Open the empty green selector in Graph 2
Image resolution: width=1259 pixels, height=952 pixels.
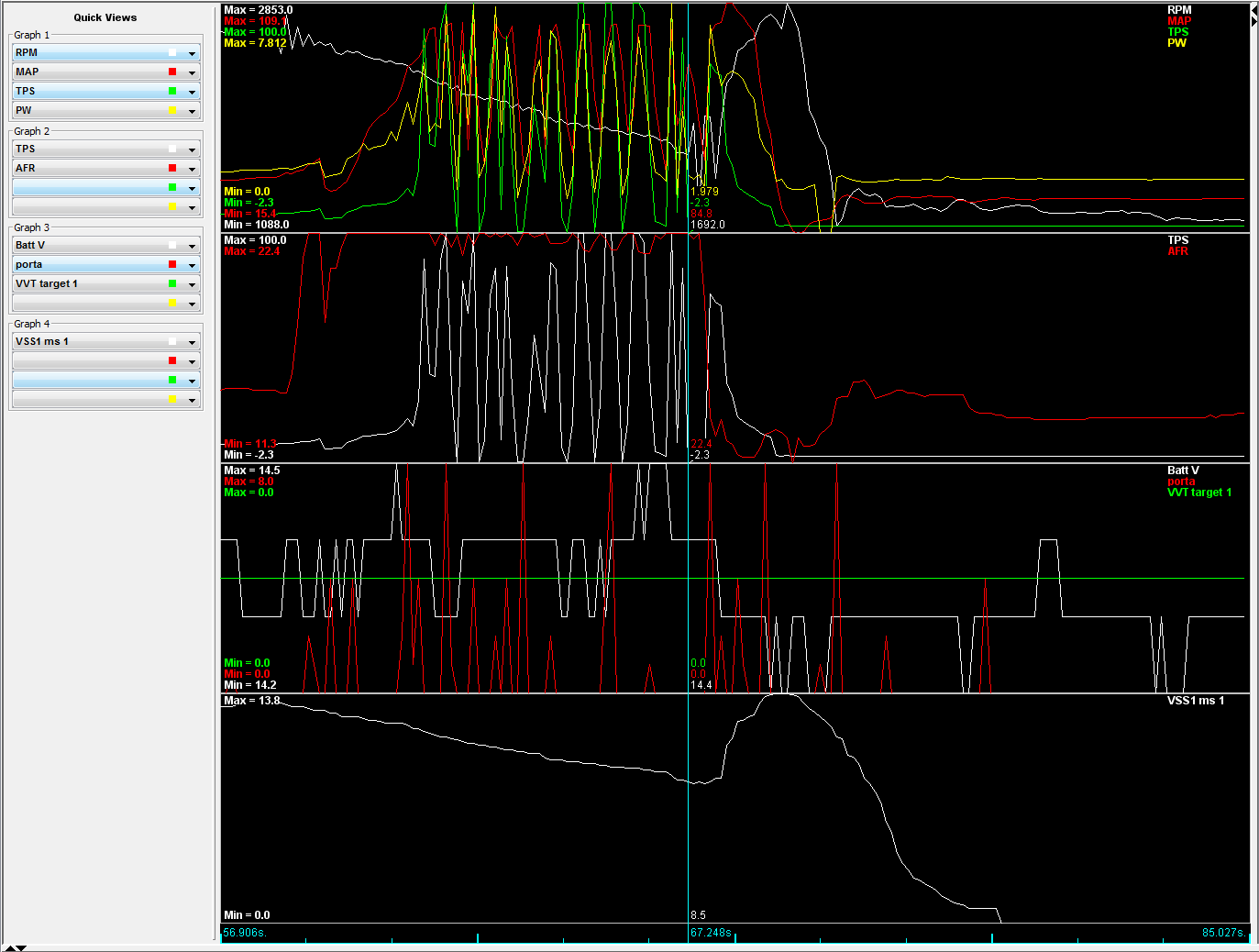192,188
